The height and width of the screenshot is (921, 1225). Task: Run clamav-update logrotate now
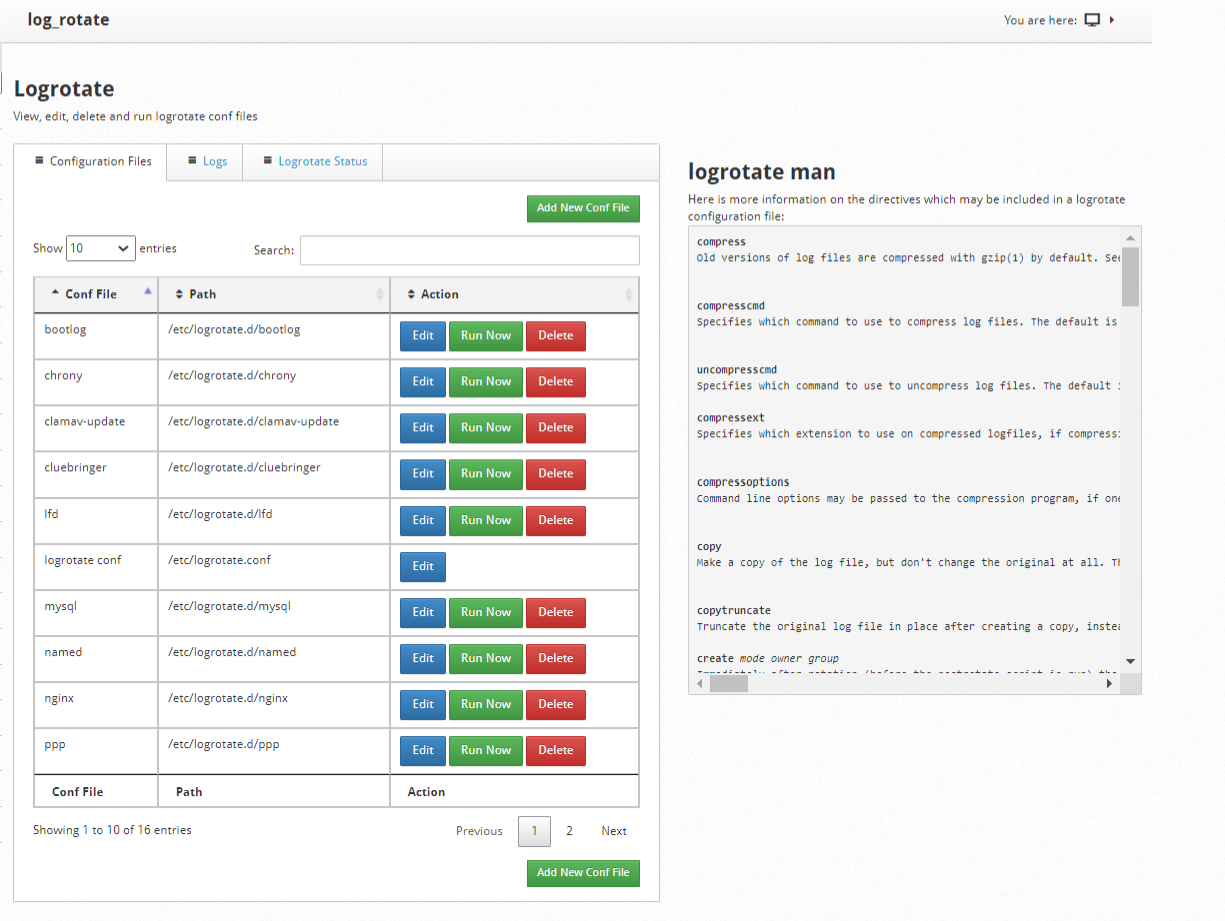click(x=486, y=428)
